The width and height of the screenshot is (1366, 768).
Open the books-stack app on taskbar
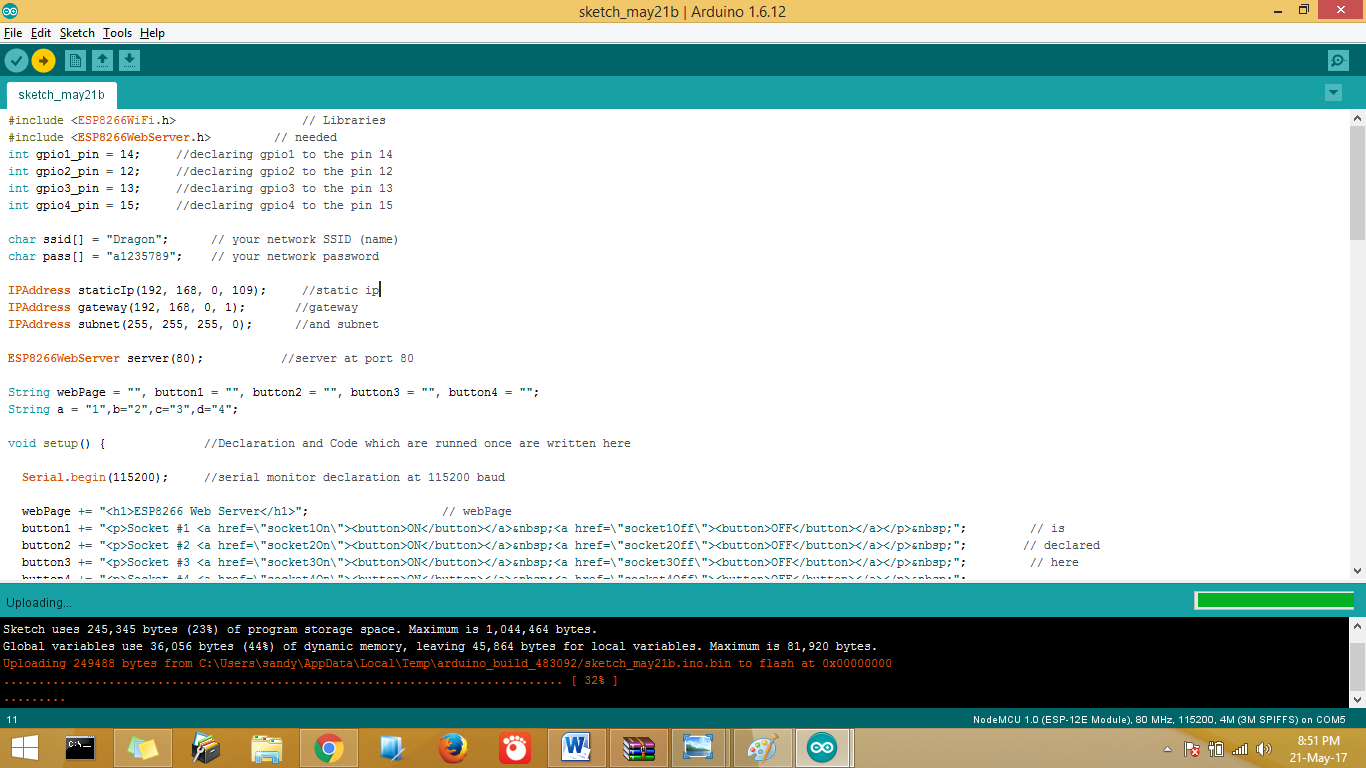(205, 748)
